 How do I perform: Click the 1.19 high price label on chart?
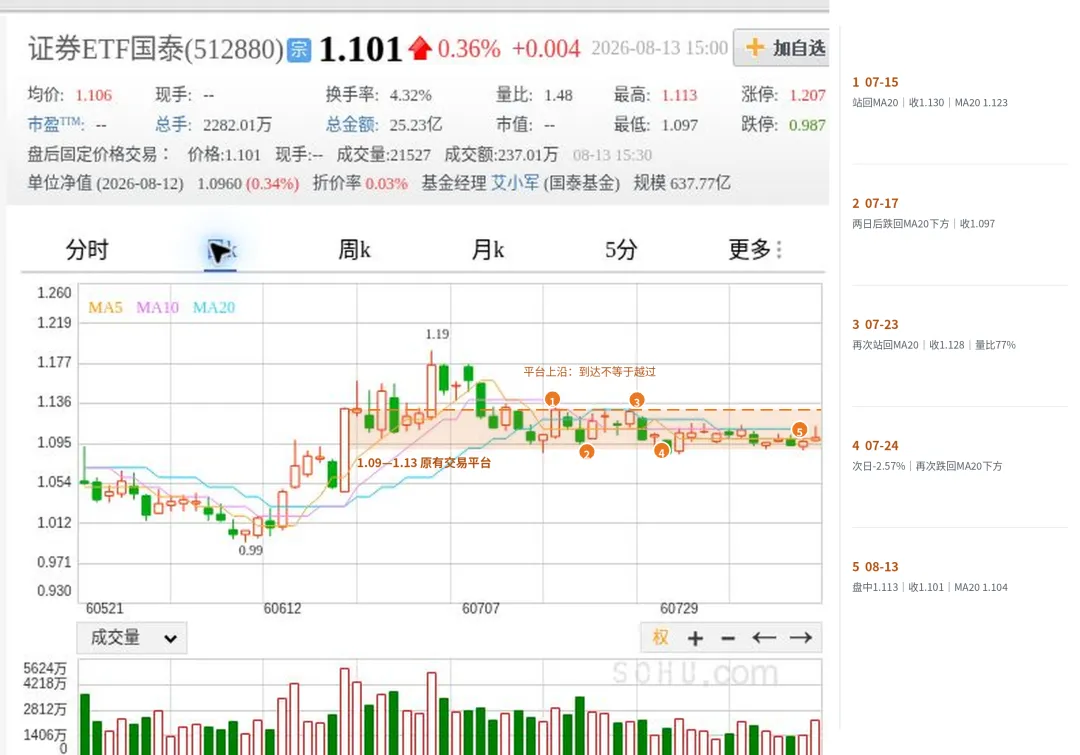437,334
